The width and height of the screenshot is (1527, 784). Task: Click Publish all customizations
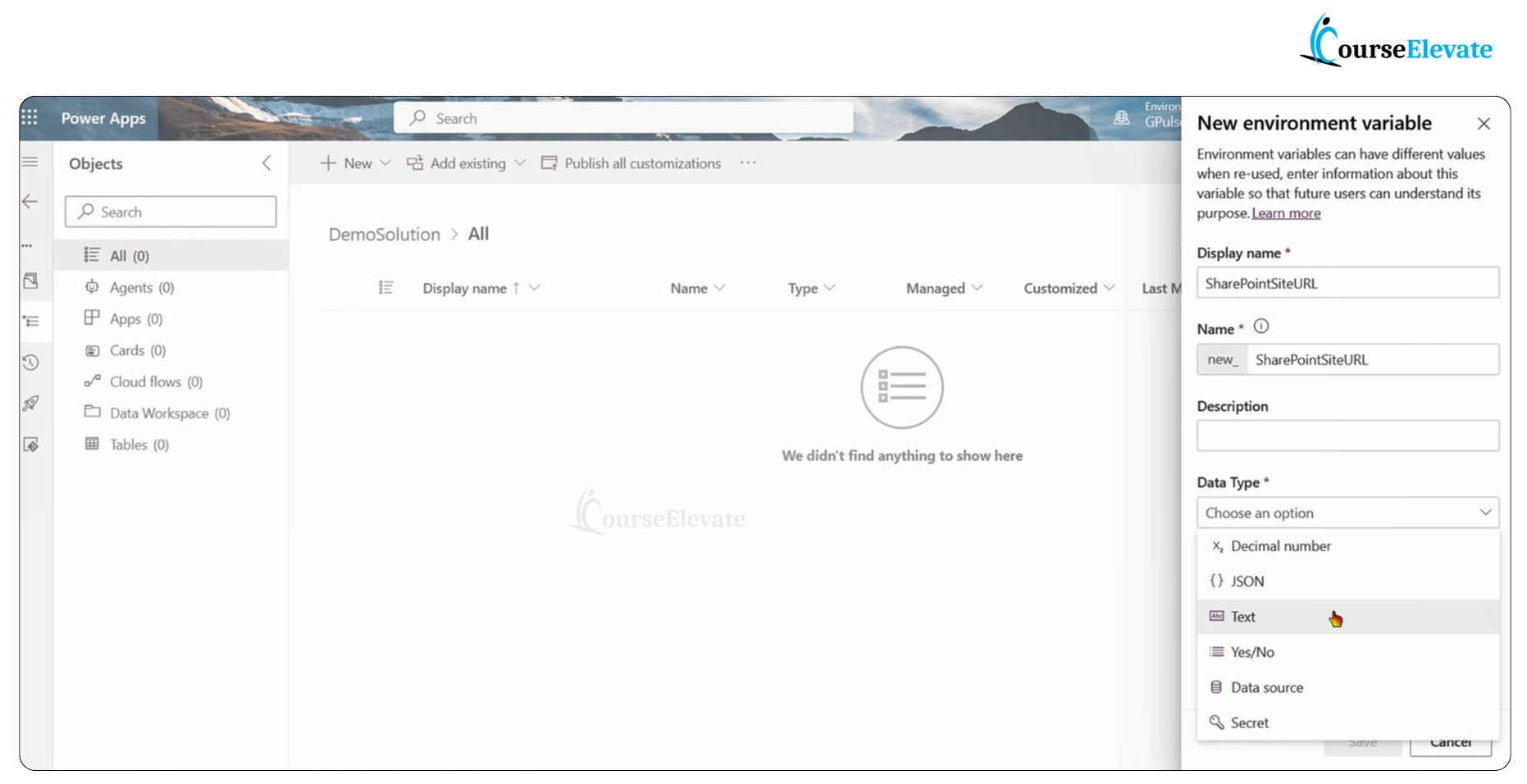pyautogui.click(x=642, y=162)
